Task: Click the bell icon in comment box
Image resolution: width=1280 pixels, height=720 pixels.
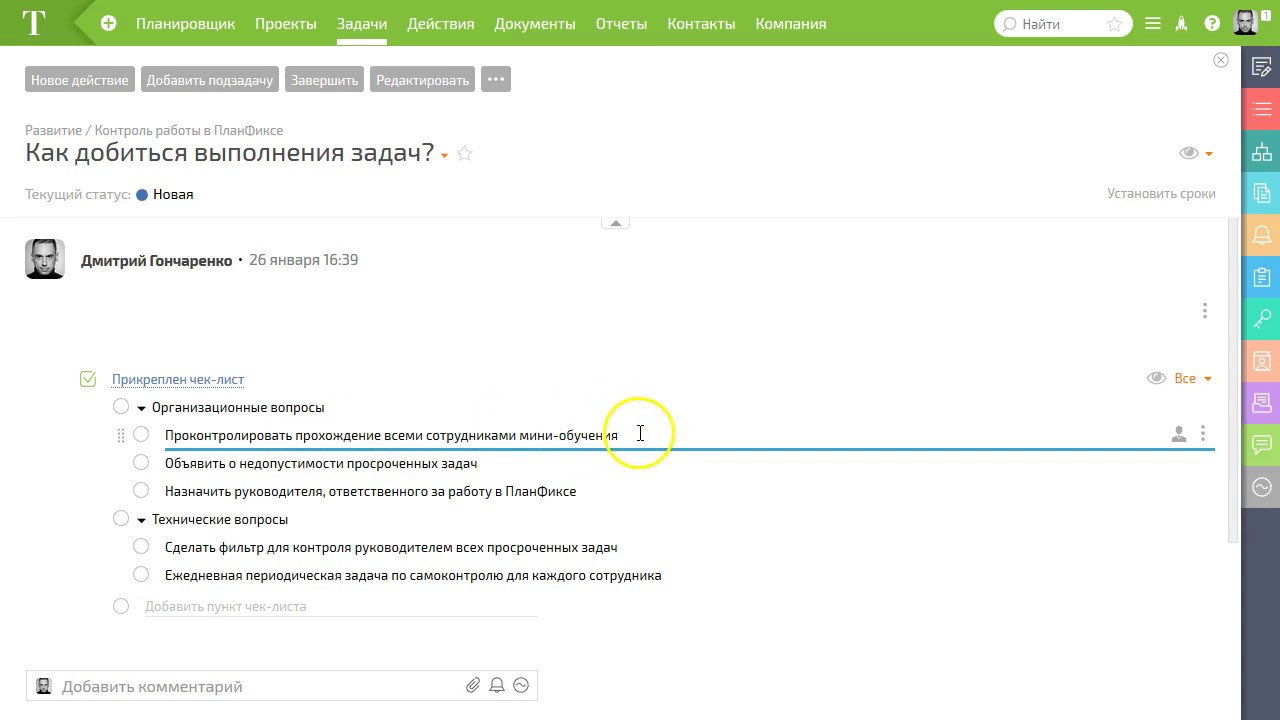Action: (497, 685)
